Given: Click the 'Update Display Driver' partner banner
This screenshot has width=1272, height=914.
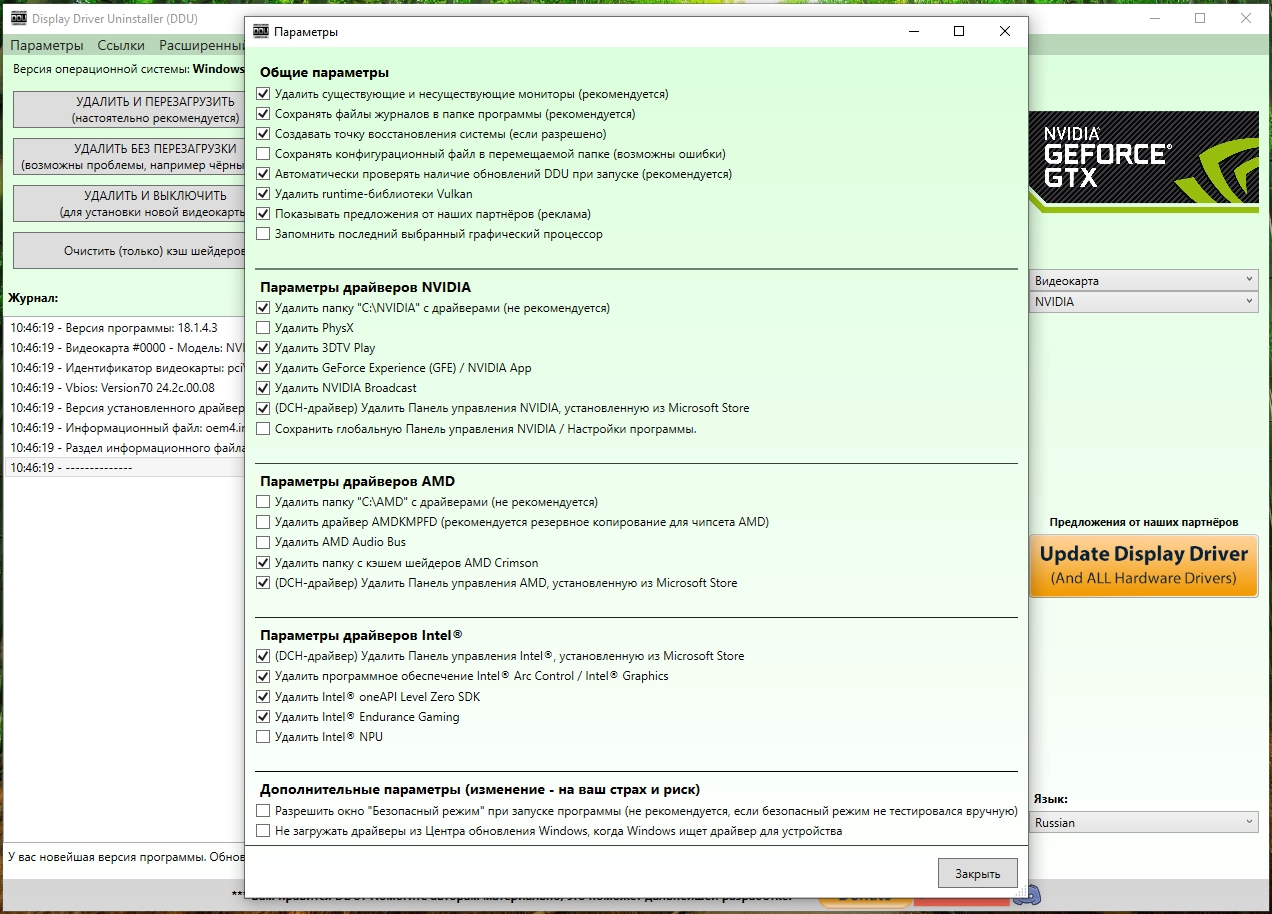Looking at the screenshot, I should click(1144, 565).
